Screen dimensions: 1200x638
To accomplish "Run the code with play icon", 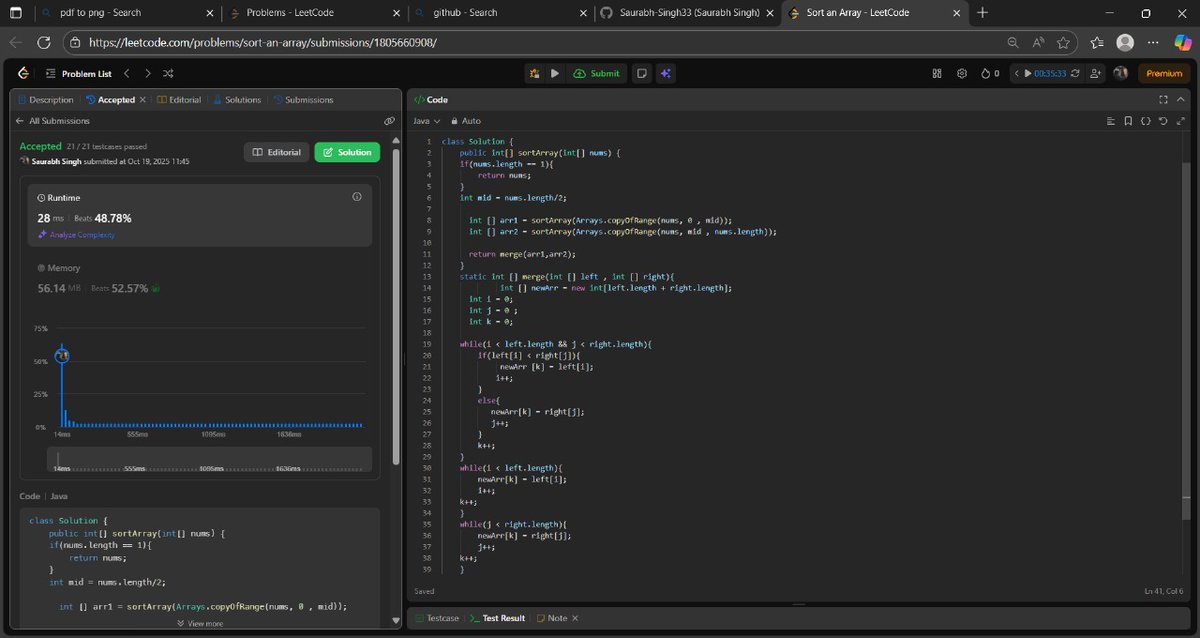I will click(x=555, y=73).
